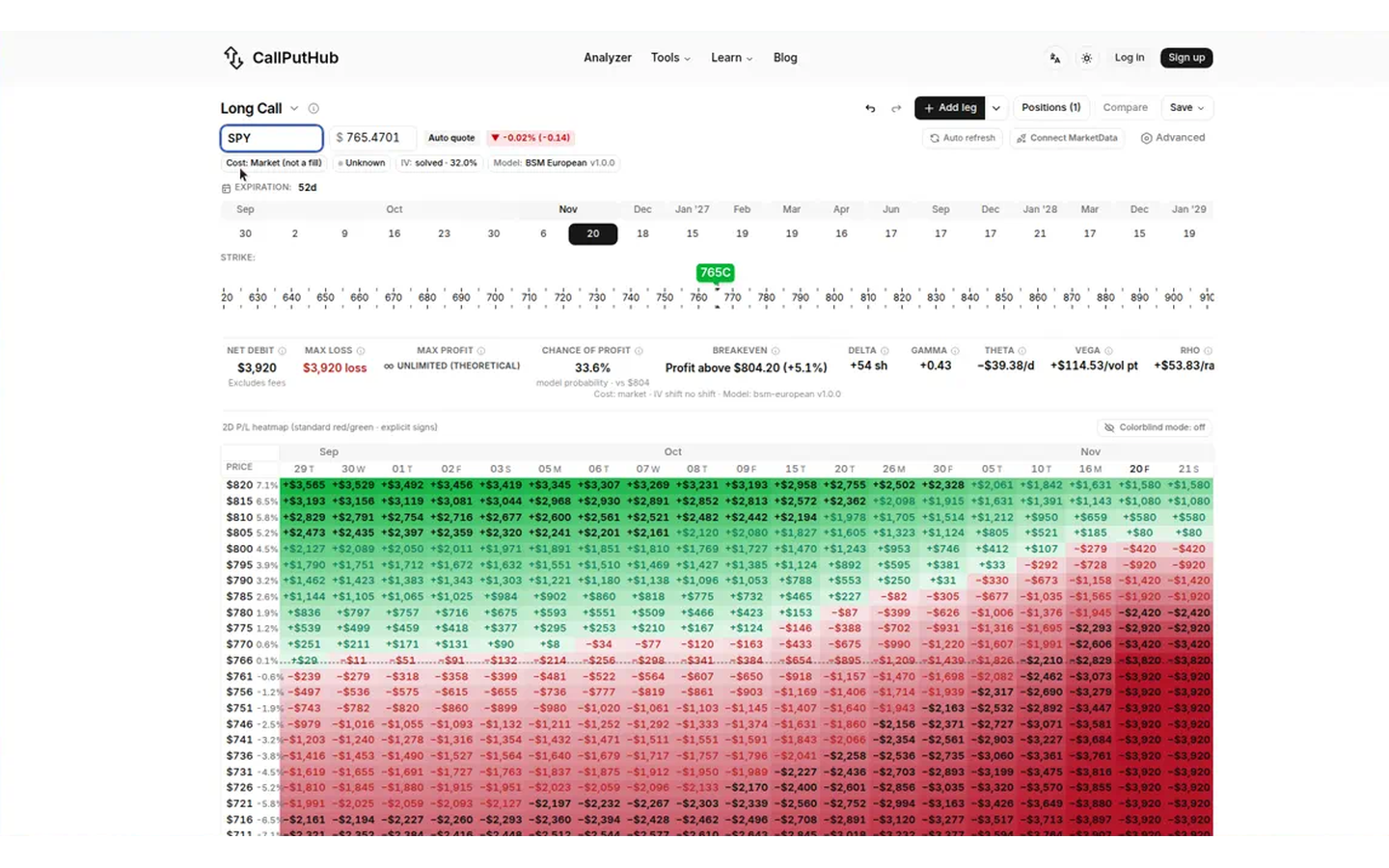Image resolution: width=1389 pixels, height=868 pixels.
Task: Open the dropdown arrow beside Add leg
Action: coord(996,108)
